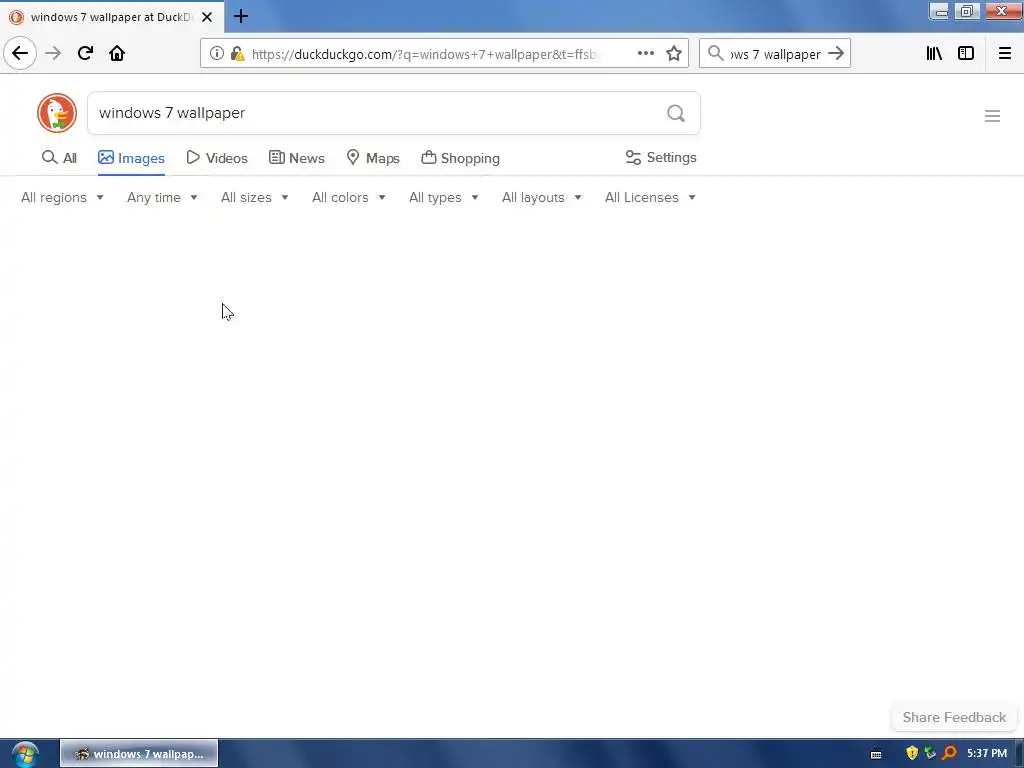1024x768 pixels.
Task: Click the Share Feedback button
Action: [x=954, y=717]
